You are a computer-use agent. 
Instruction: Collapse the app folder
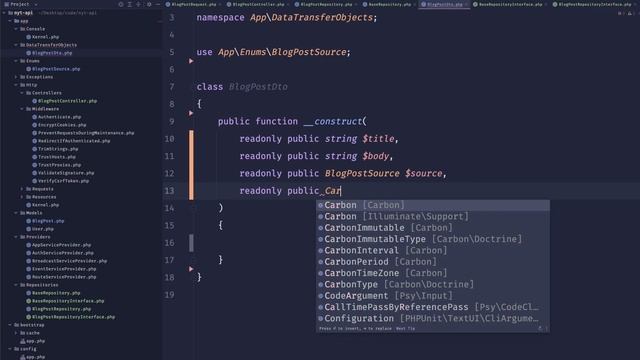click(10, 21)
